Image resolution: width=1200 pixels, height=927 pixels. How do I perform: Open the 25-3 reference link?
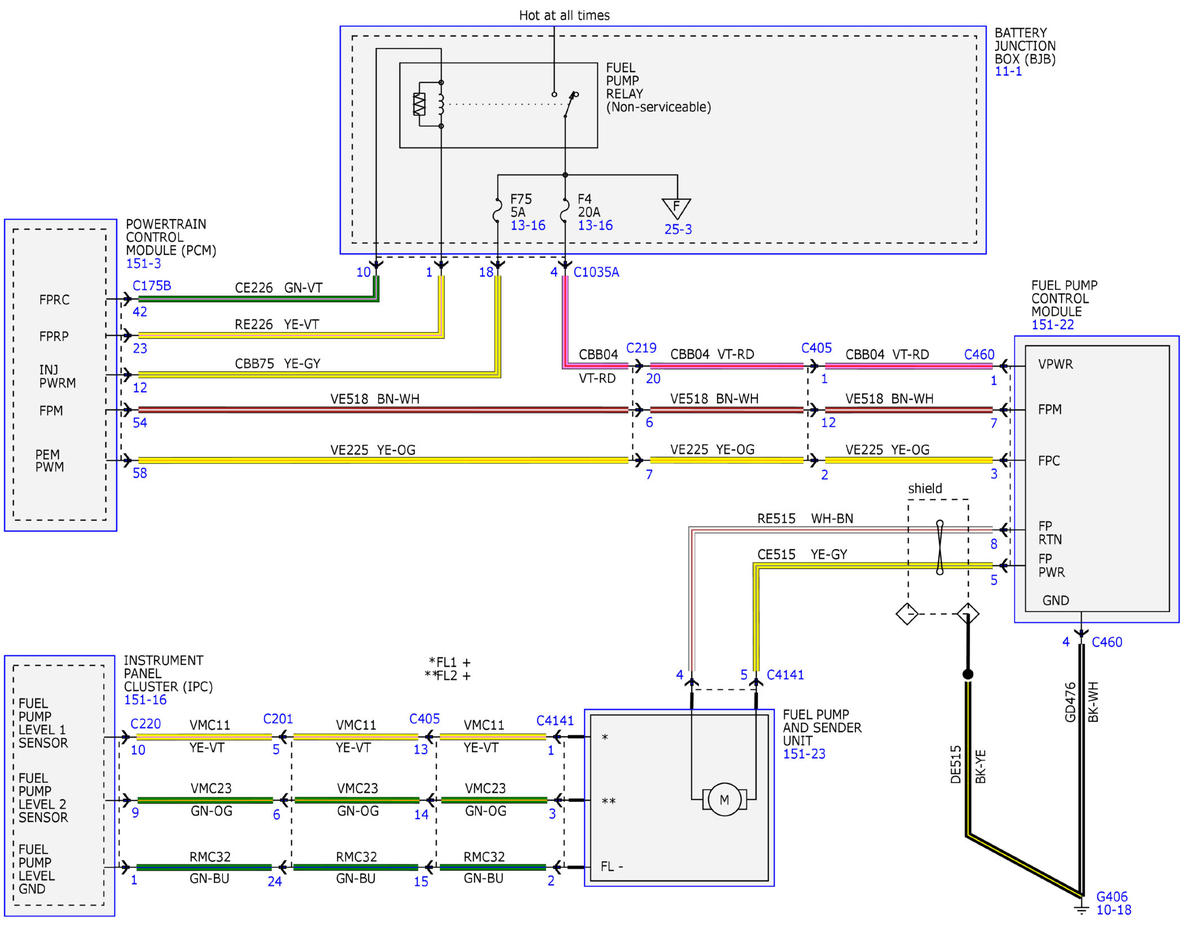coord(677,229)
